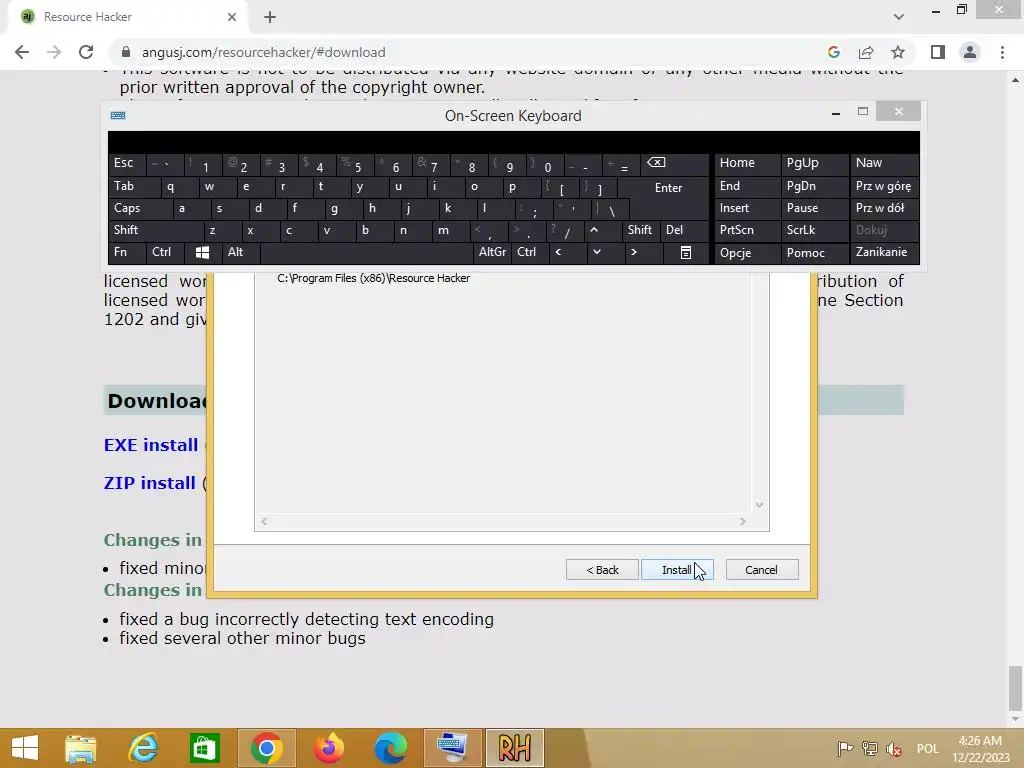Image resolution: width=1024 pixels, height=768 pixels.
Task: Open Chrome profile avatar
Action: (x=970, y=52)
